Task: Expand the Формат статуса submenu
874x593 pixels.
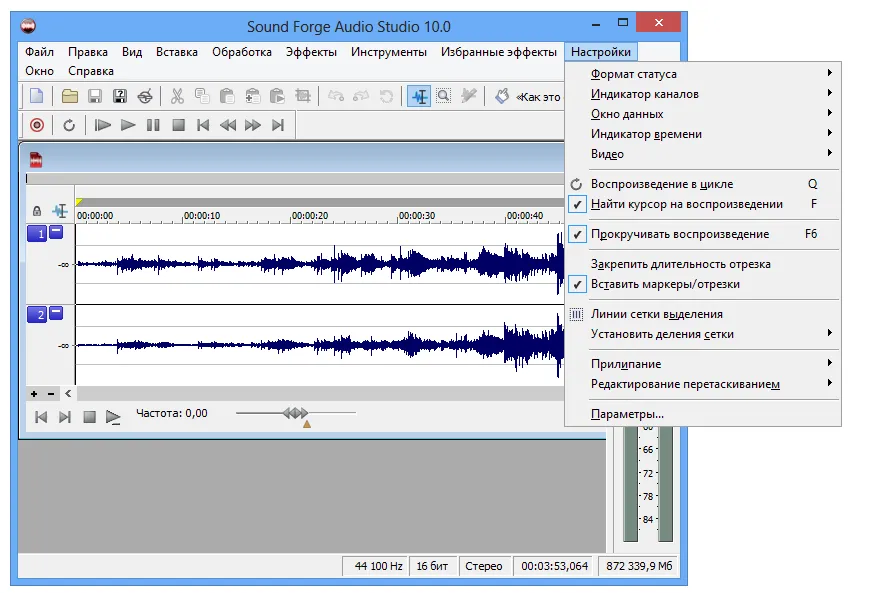Action: [702, 74]
